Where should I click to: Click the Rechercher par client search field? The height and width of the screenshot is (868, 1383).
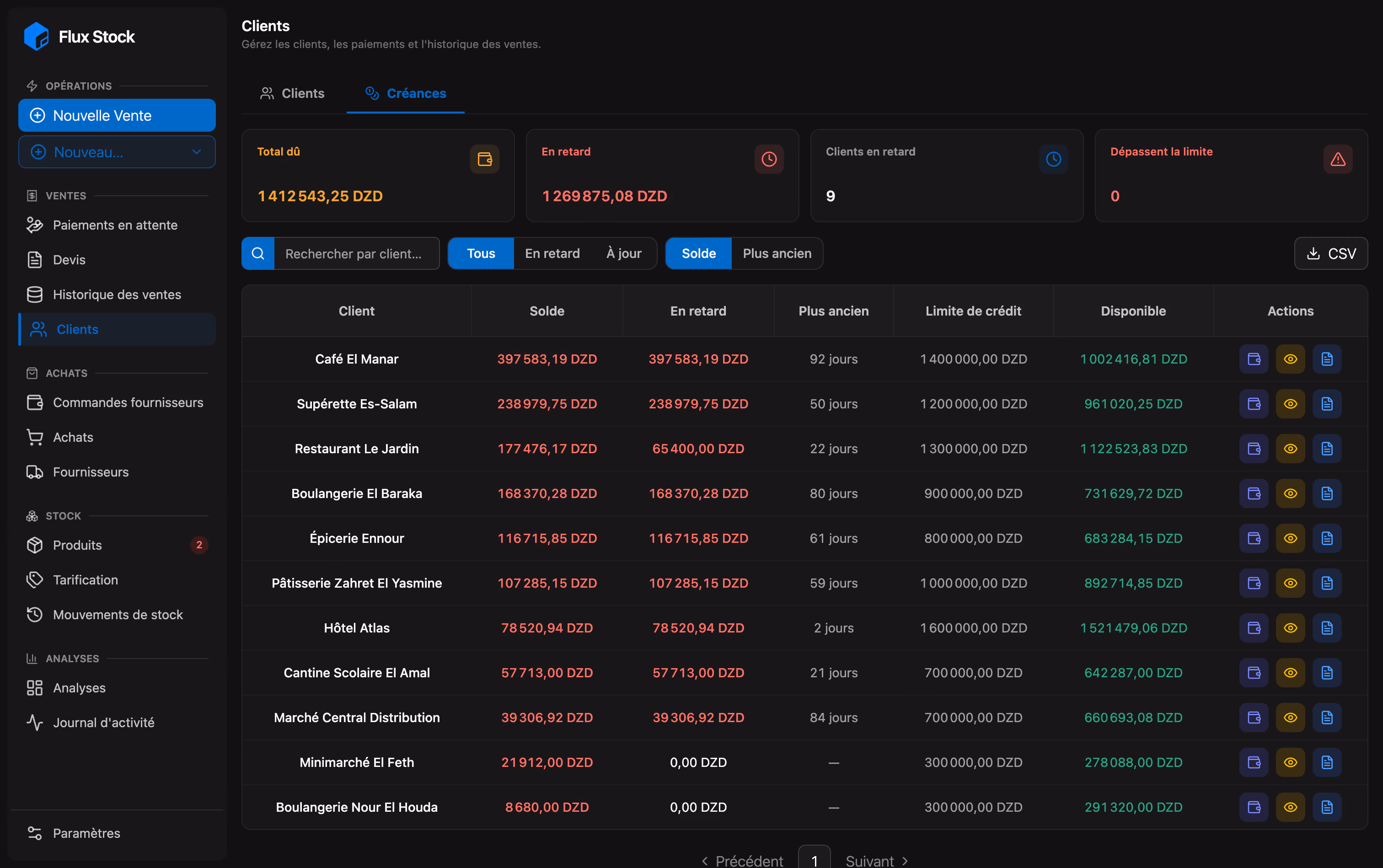pos(357,254)
